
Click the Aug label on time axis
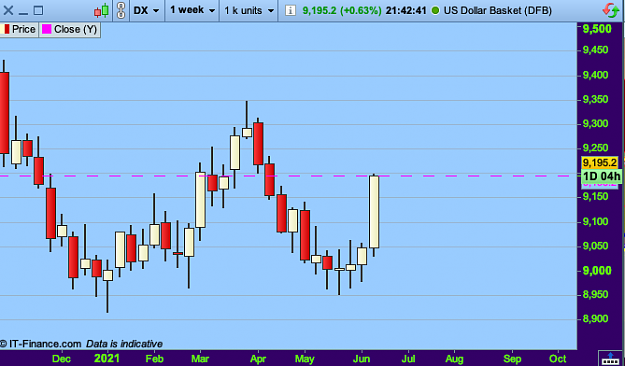coord(454,359)
